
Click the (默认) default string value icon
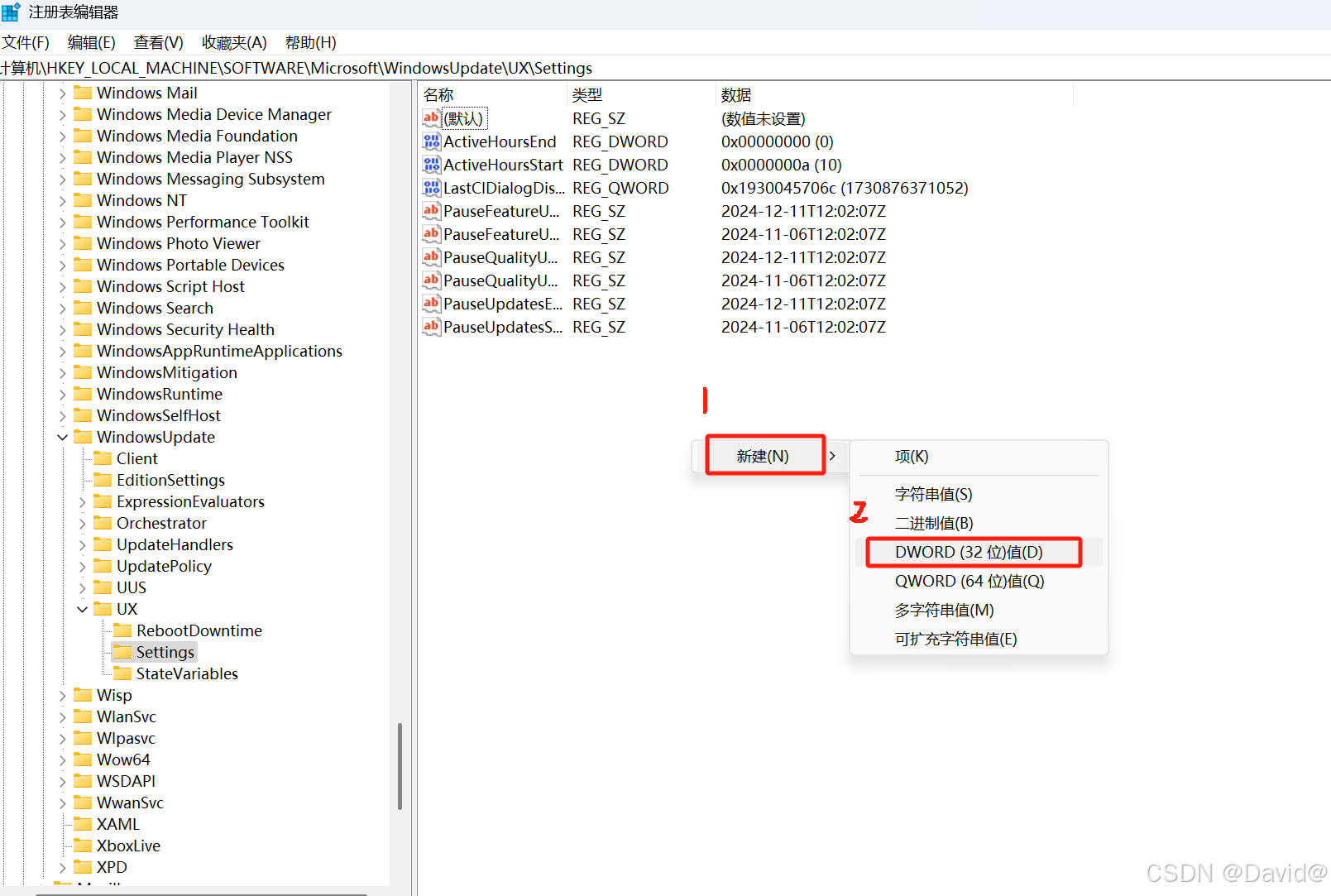coord(431,118)
